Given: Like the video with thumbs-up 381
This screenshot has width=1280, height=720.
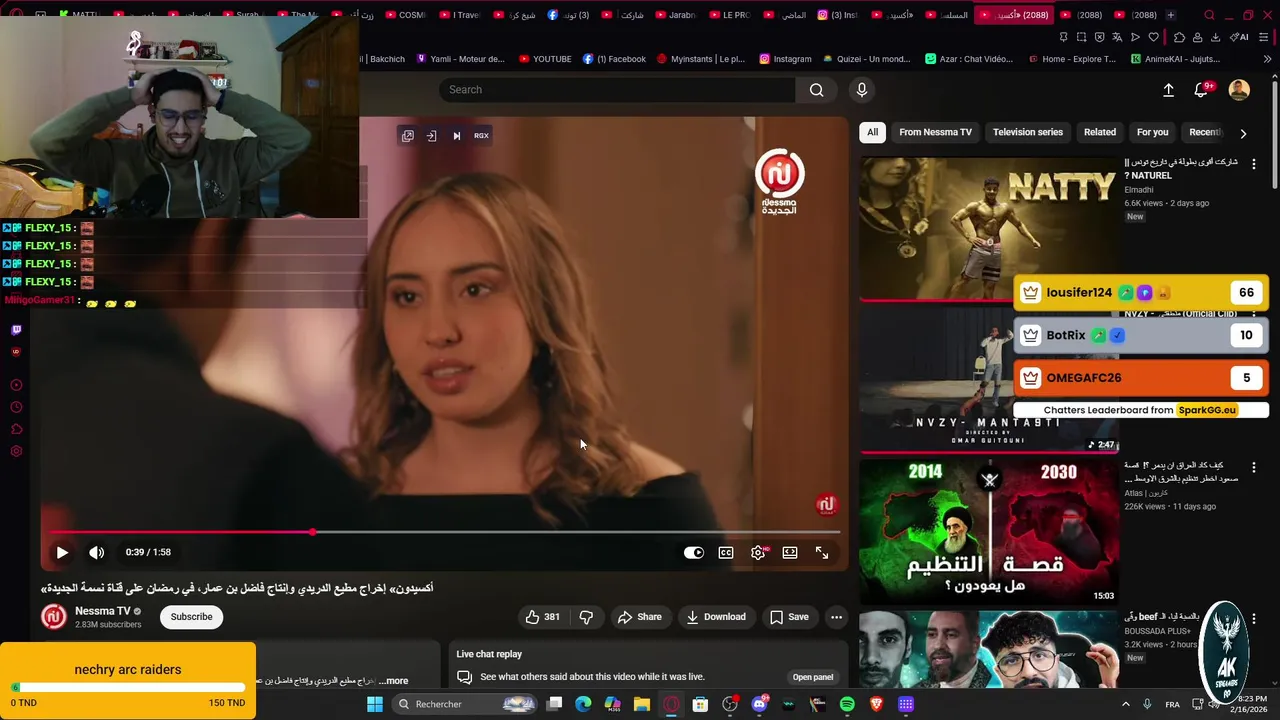Looking at the screenshot, I should (x=543, y=617).
